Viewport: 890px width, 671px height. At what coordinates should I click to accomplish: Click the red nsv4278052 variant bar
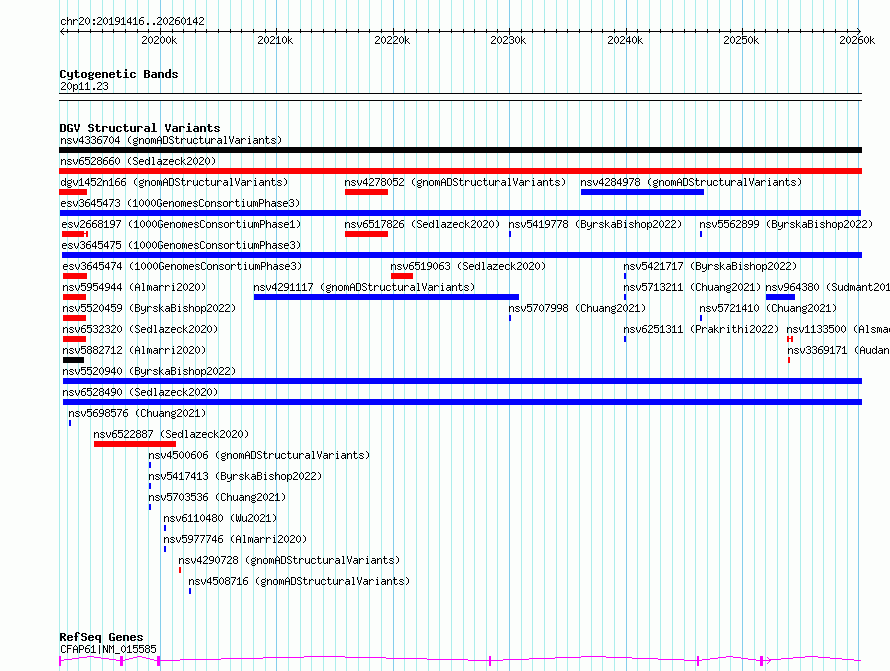[366, 192]
